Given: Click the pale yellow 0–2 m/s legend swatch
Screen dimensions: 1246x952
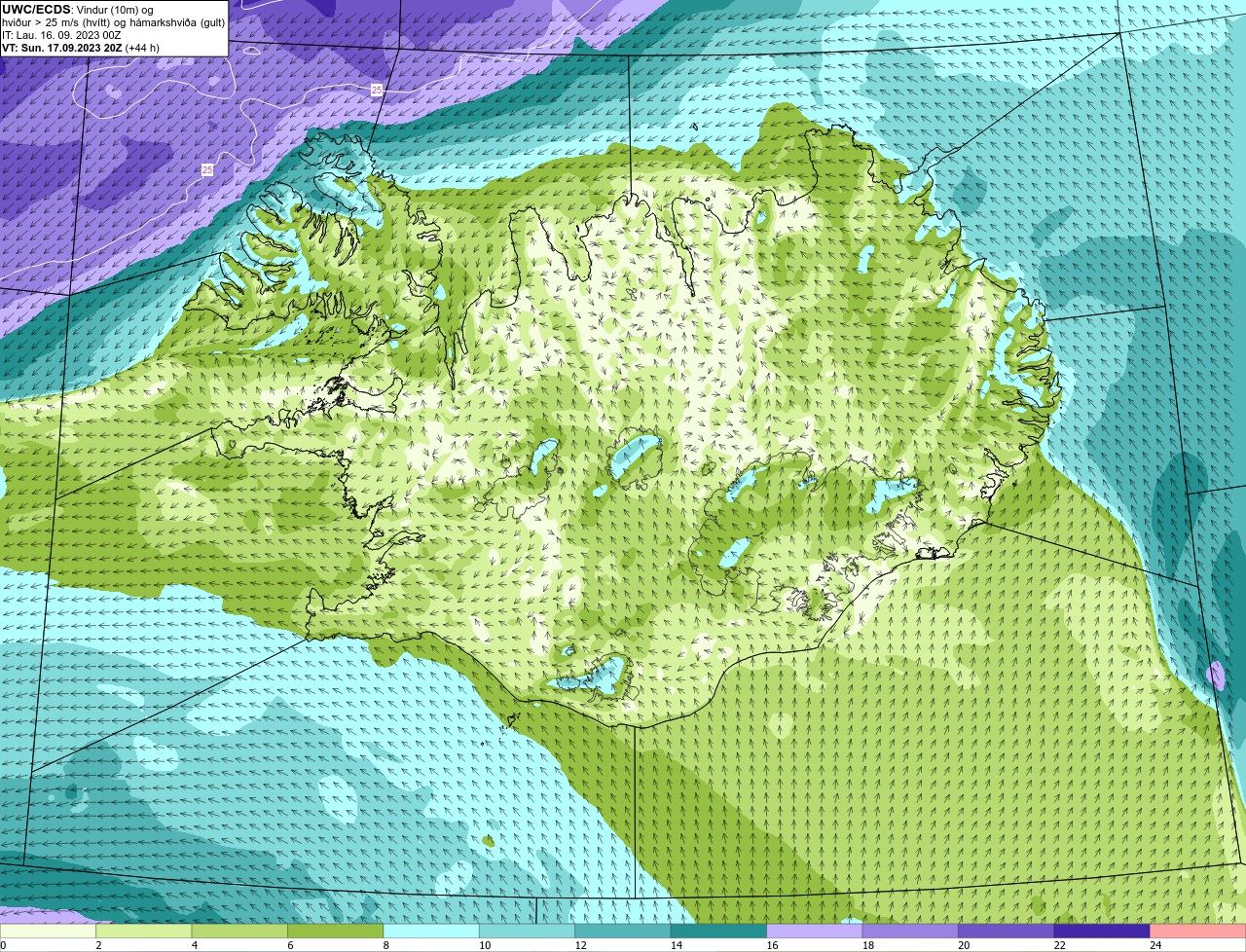Looking at the screenshot, I should click(x=48, y=931).
